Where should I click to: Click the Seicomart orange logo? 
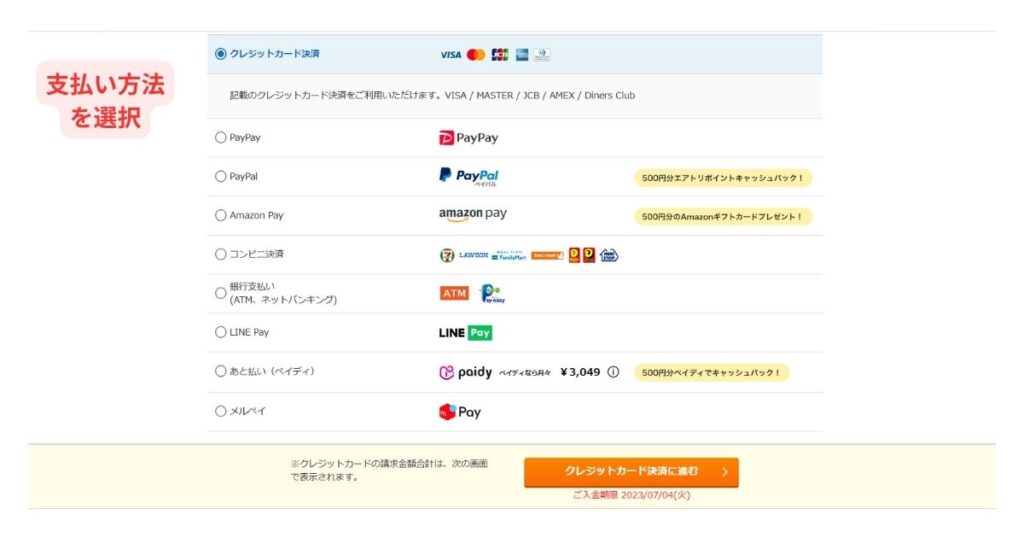[547, 255]
